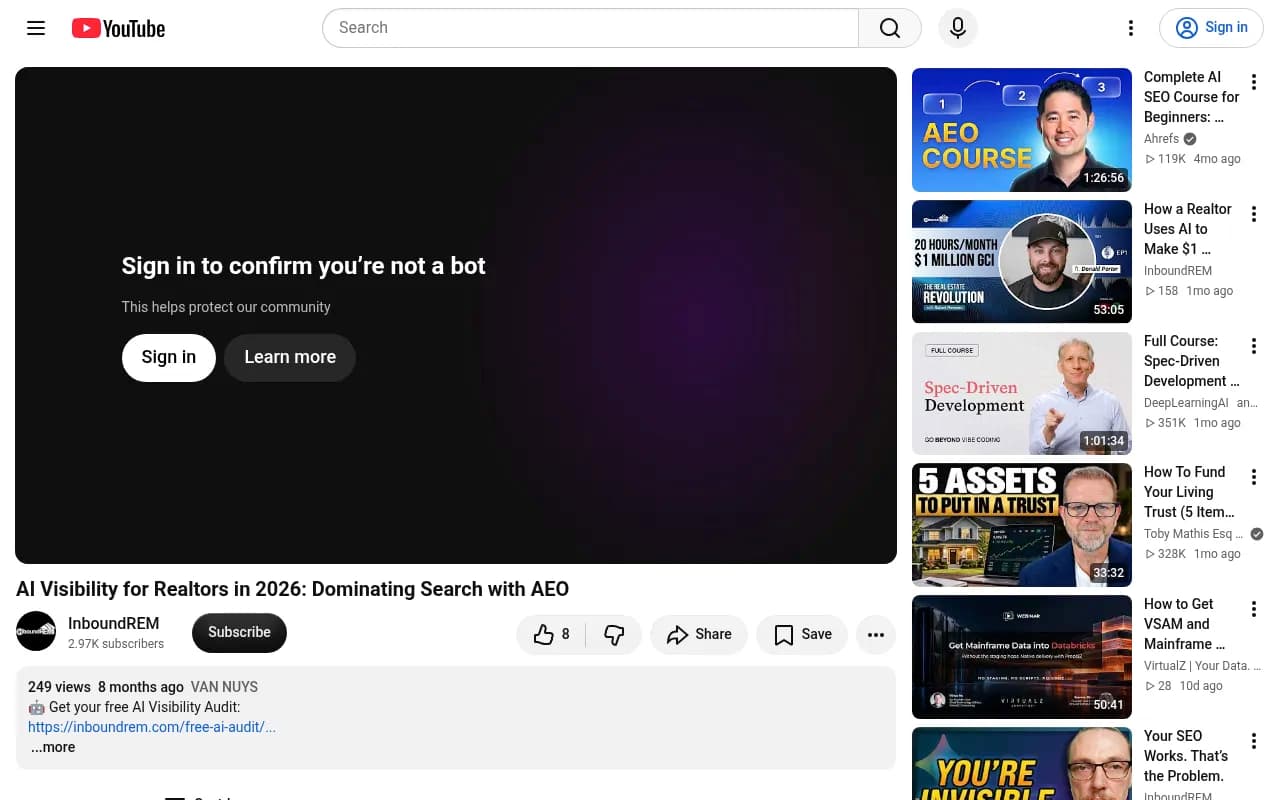Click the Toby Mathis Esq channel name
1280x800 pixels.
[x=1193, y=534]
